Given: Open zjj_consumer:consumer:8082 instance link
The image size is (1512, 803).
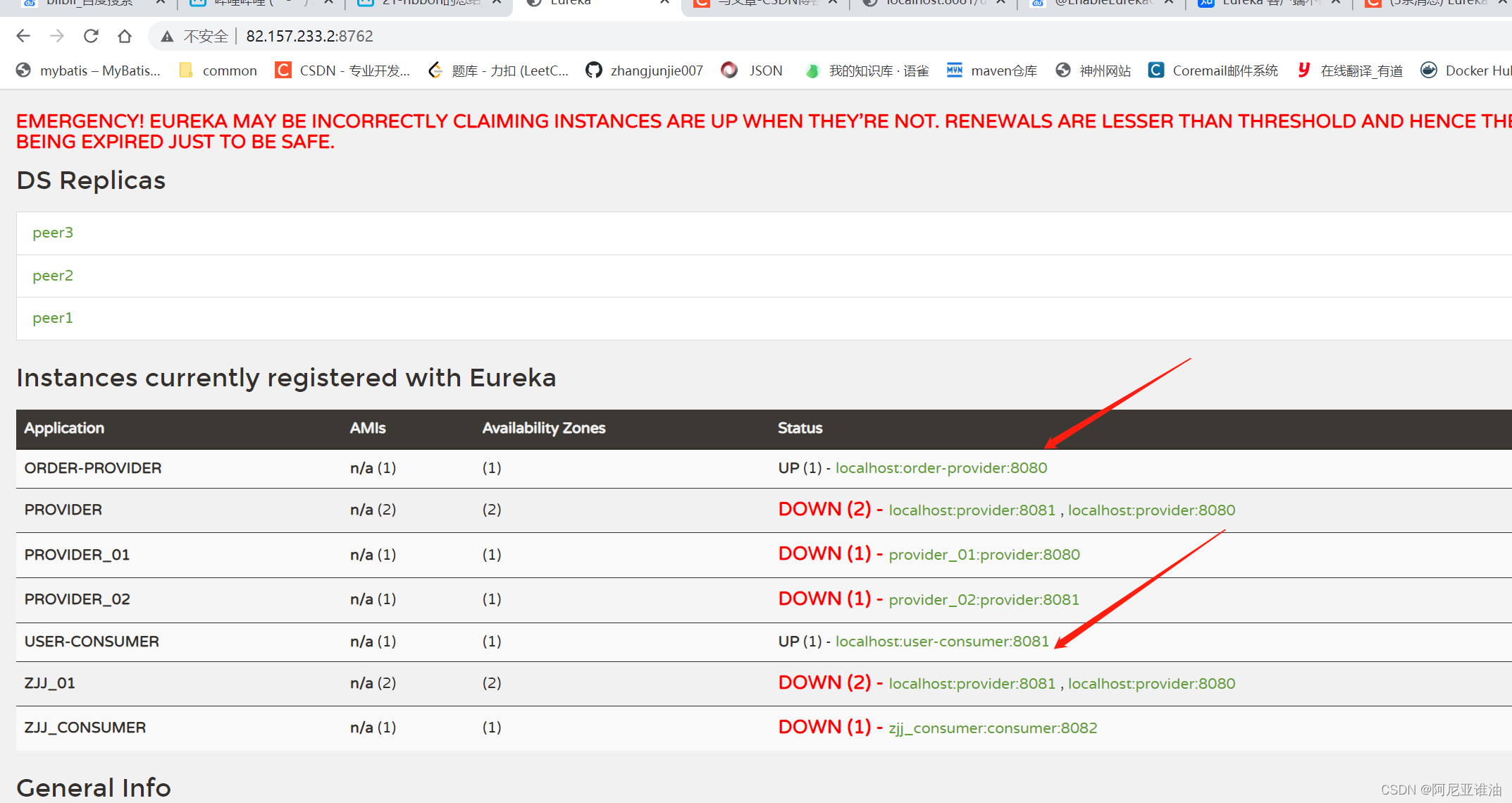Looking at the screenshot, I should pos(993,728).
